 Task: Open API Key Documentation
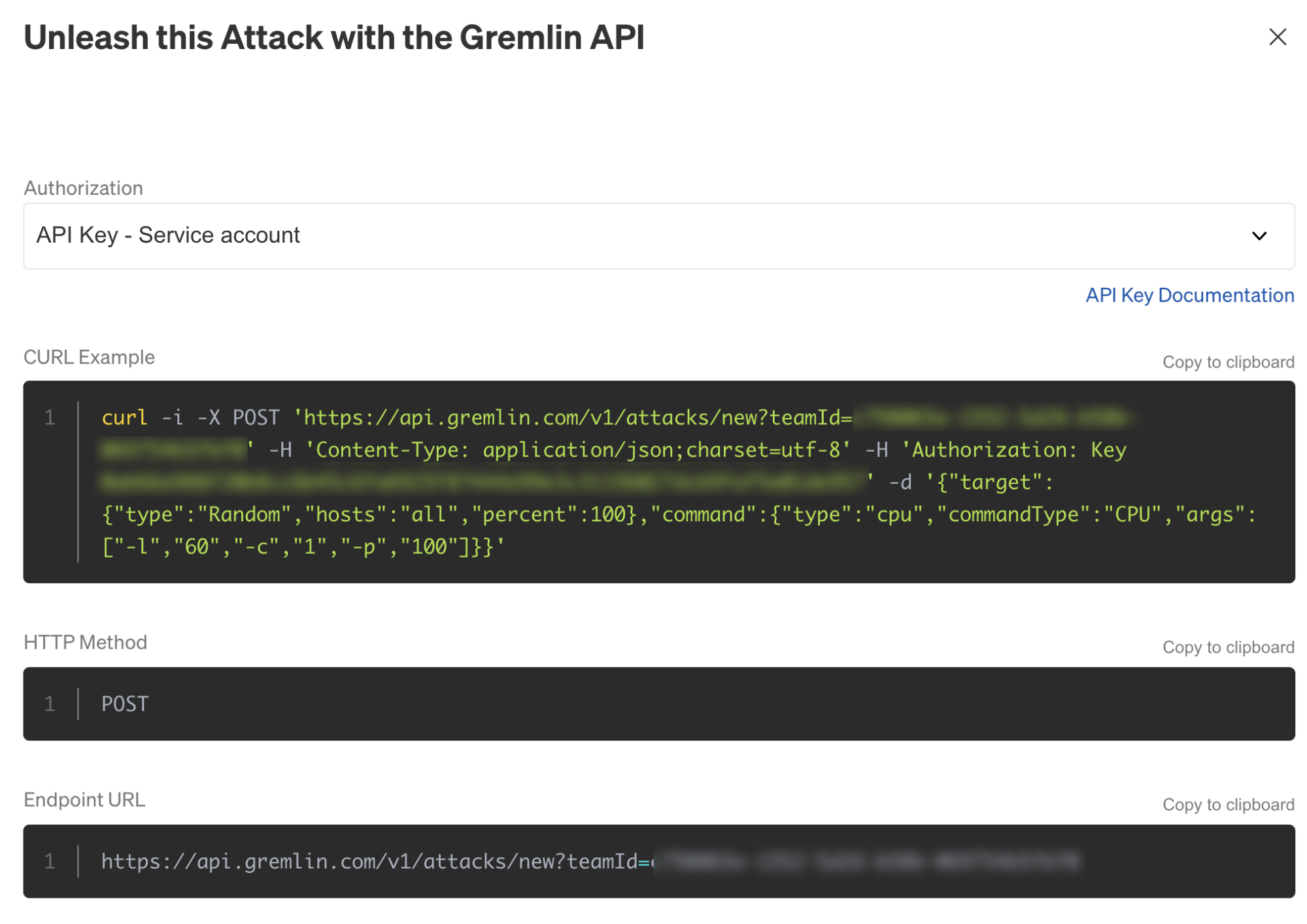tap(1189, 296)
